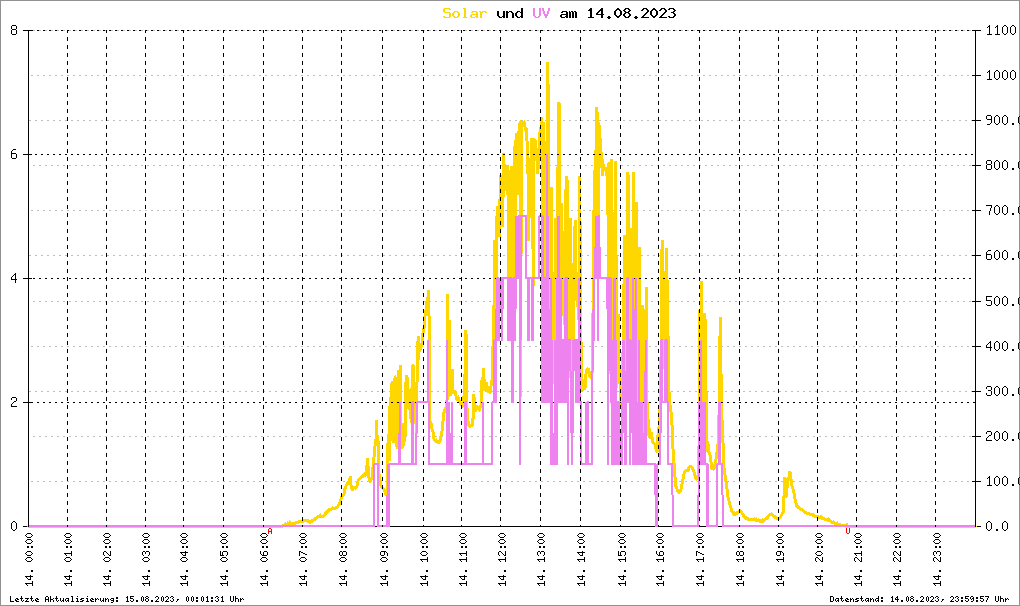The image size is (1020, 606).
Task: Click the right axis value 0.0
Action: click(994, 526)
